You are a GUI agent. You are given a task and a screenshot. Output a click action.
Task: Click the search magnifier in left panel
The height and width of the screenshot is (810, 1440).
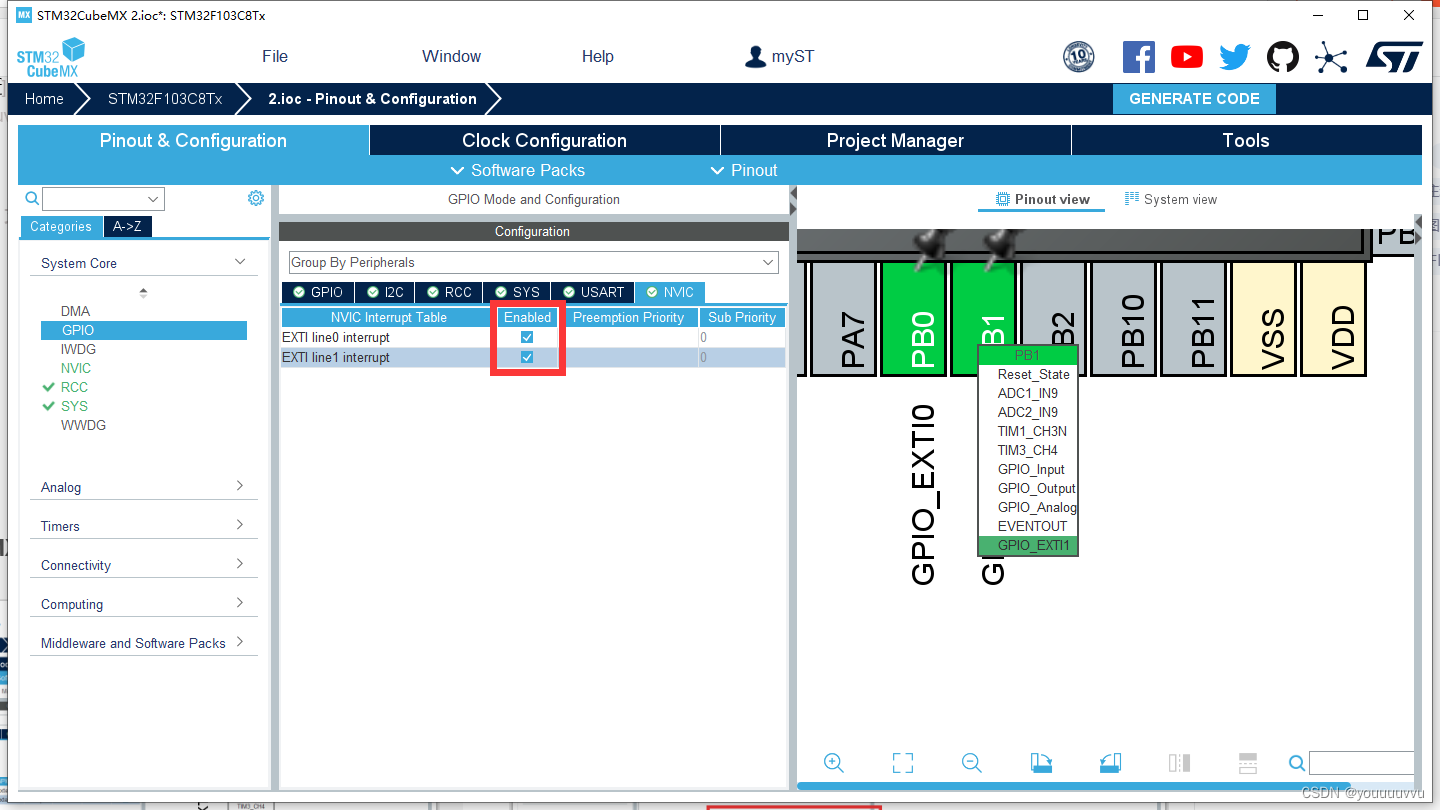32,199
